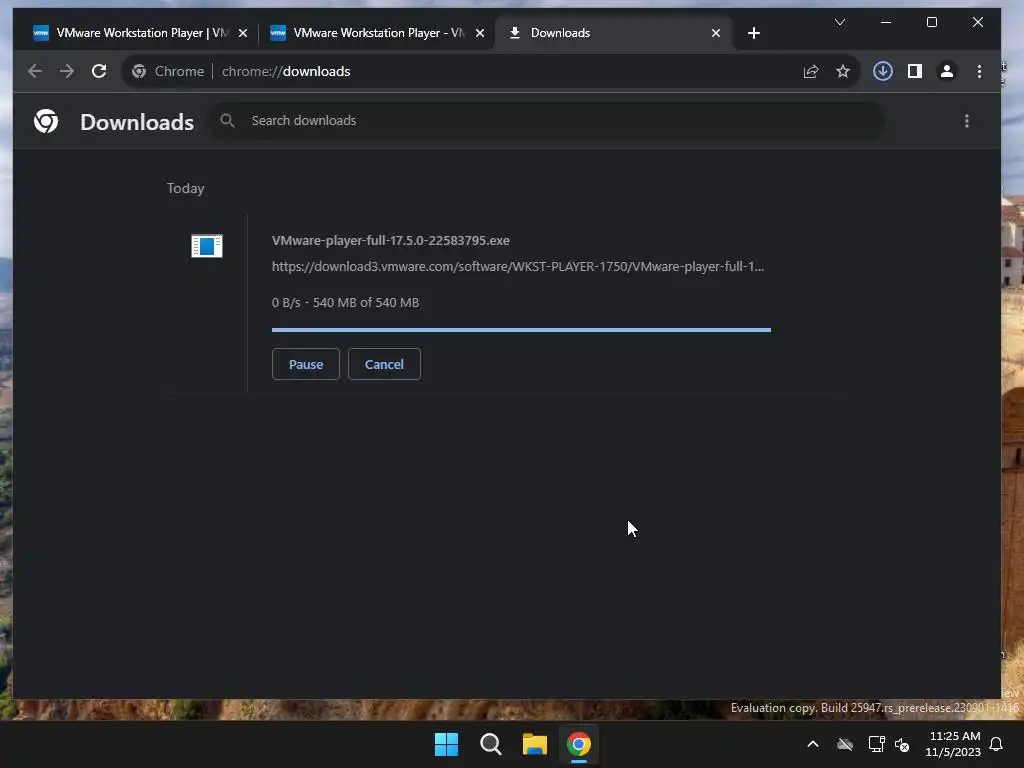Reload the downloads page

99,71
